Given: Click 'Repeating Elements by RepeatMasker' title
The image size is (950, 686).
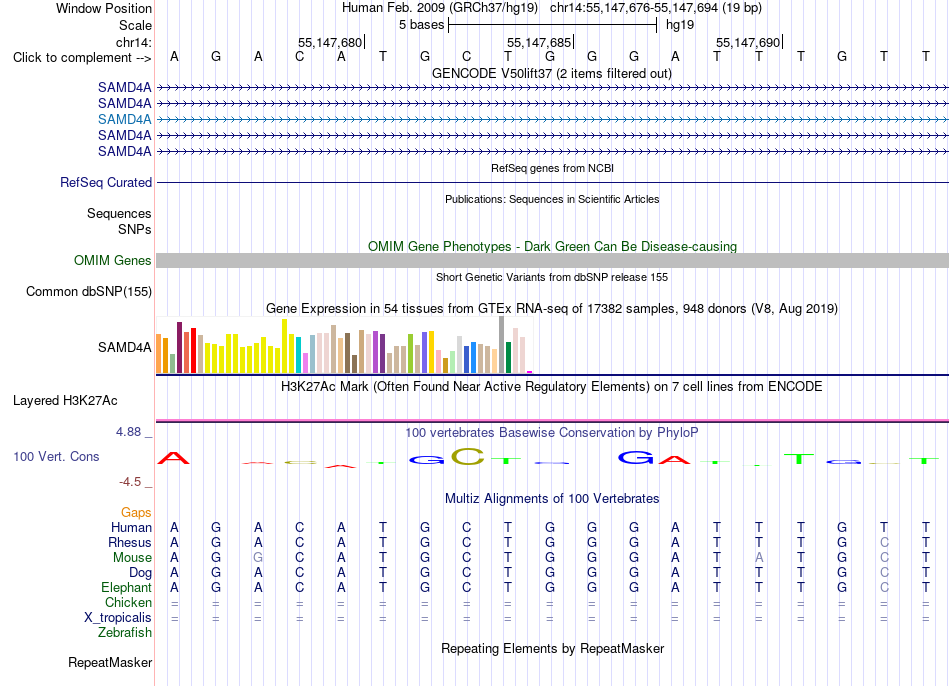Looking at the screenshot, I should click(x=552, y=648).
